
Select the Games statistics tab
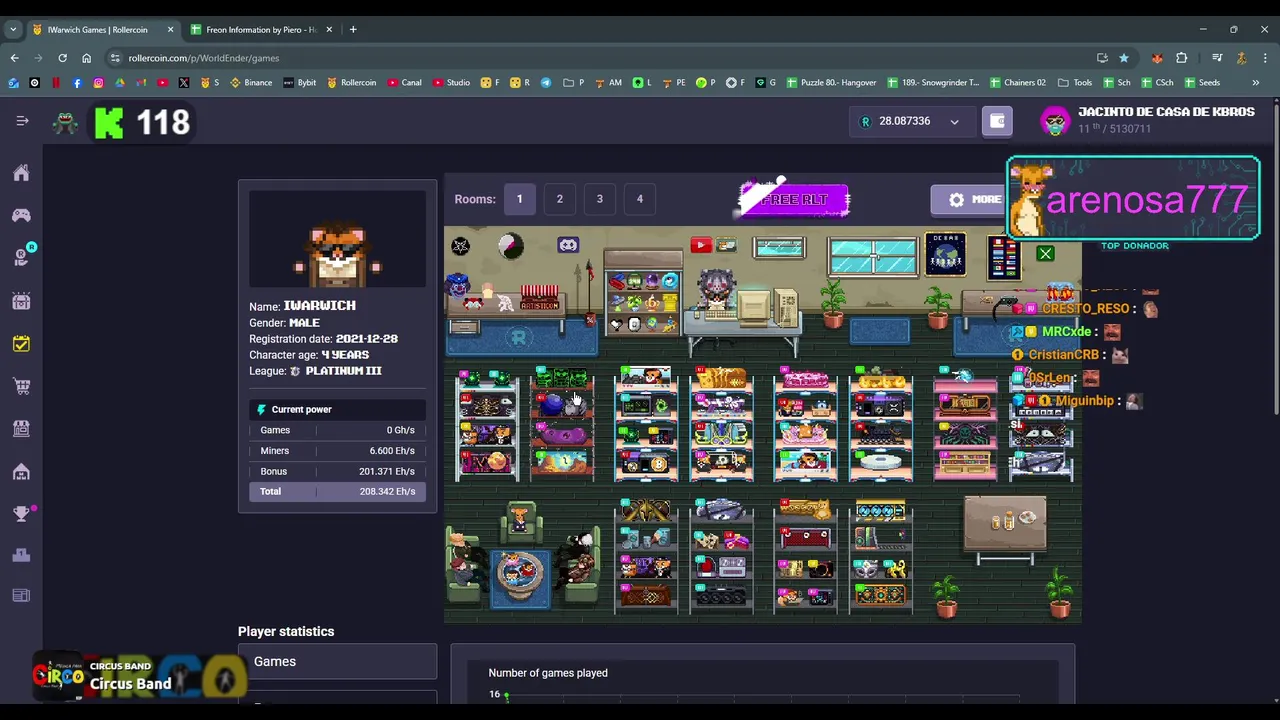[x=337, y=661]
